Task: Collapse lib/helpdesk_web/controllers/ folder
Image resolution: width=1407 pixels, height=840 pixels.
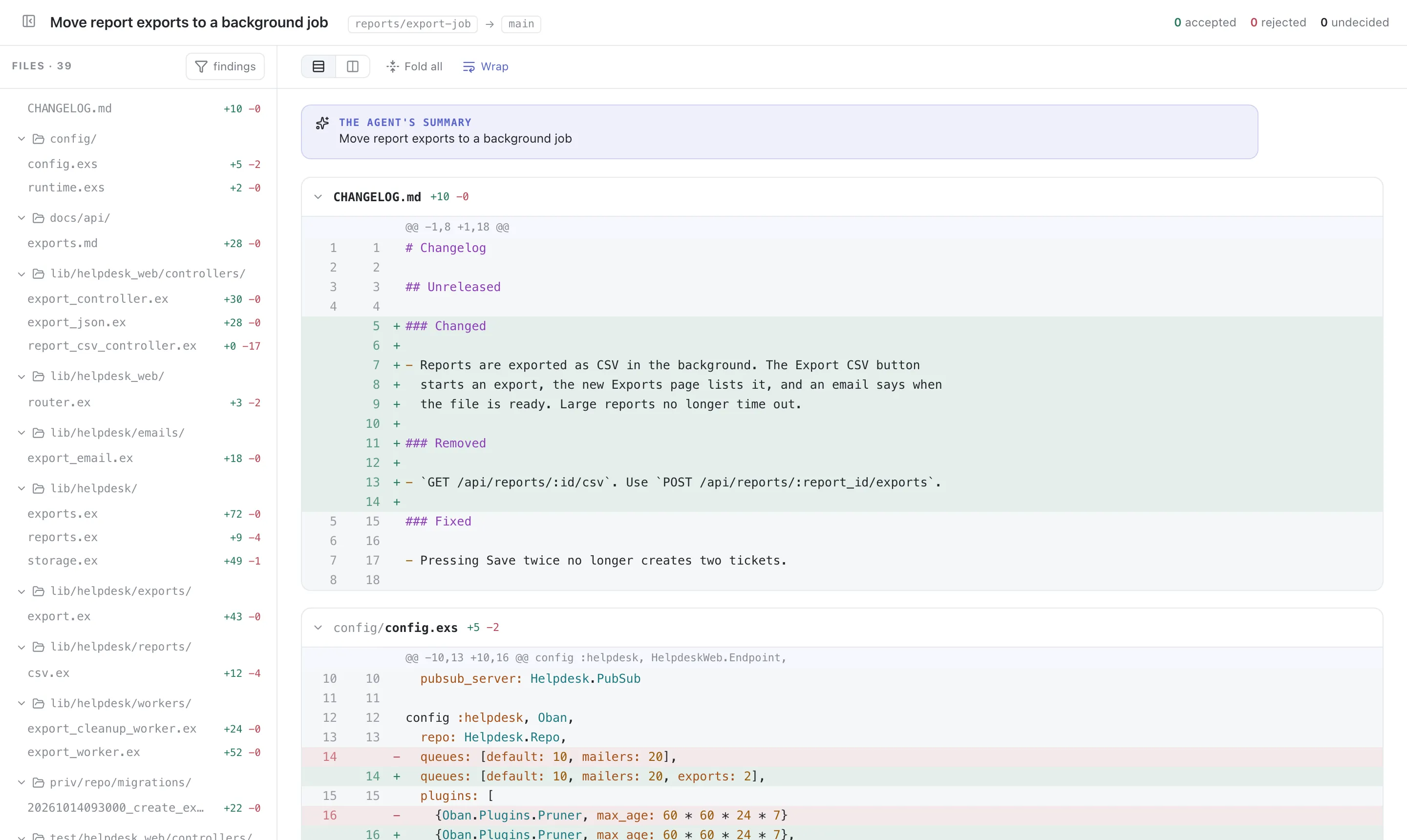Action: click(x=21, y=274)
